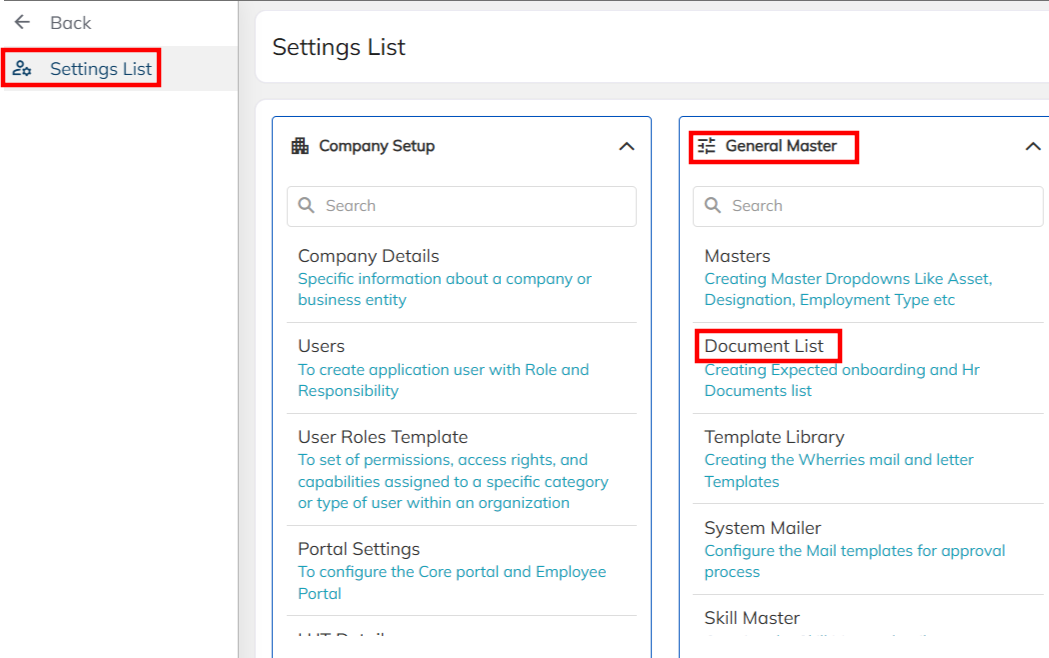Open the Users settings entry

coord(321,346)
